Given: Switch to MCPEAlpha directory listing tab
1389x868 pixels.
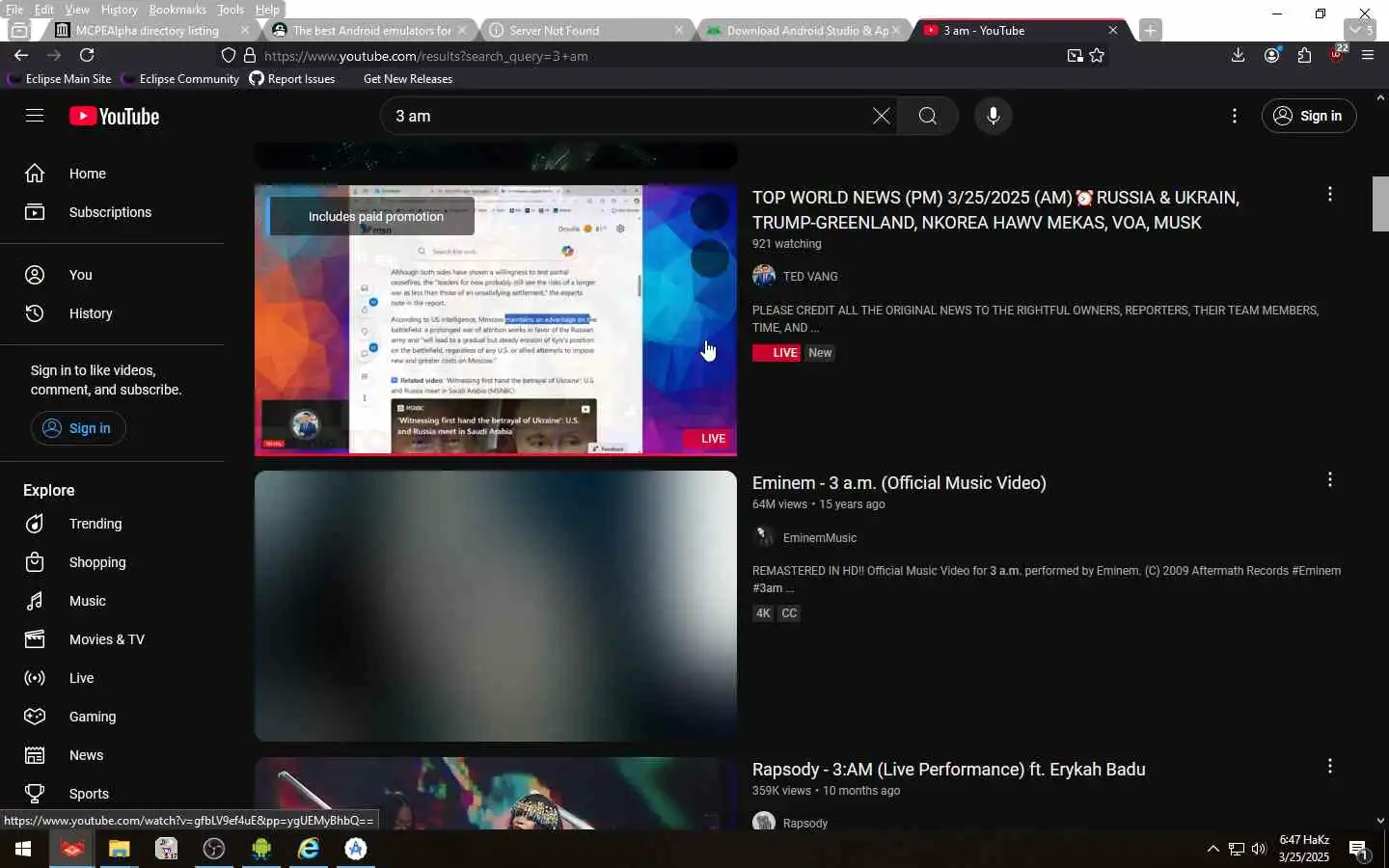Looking at the screenshot, I should [x=151, y=30].
